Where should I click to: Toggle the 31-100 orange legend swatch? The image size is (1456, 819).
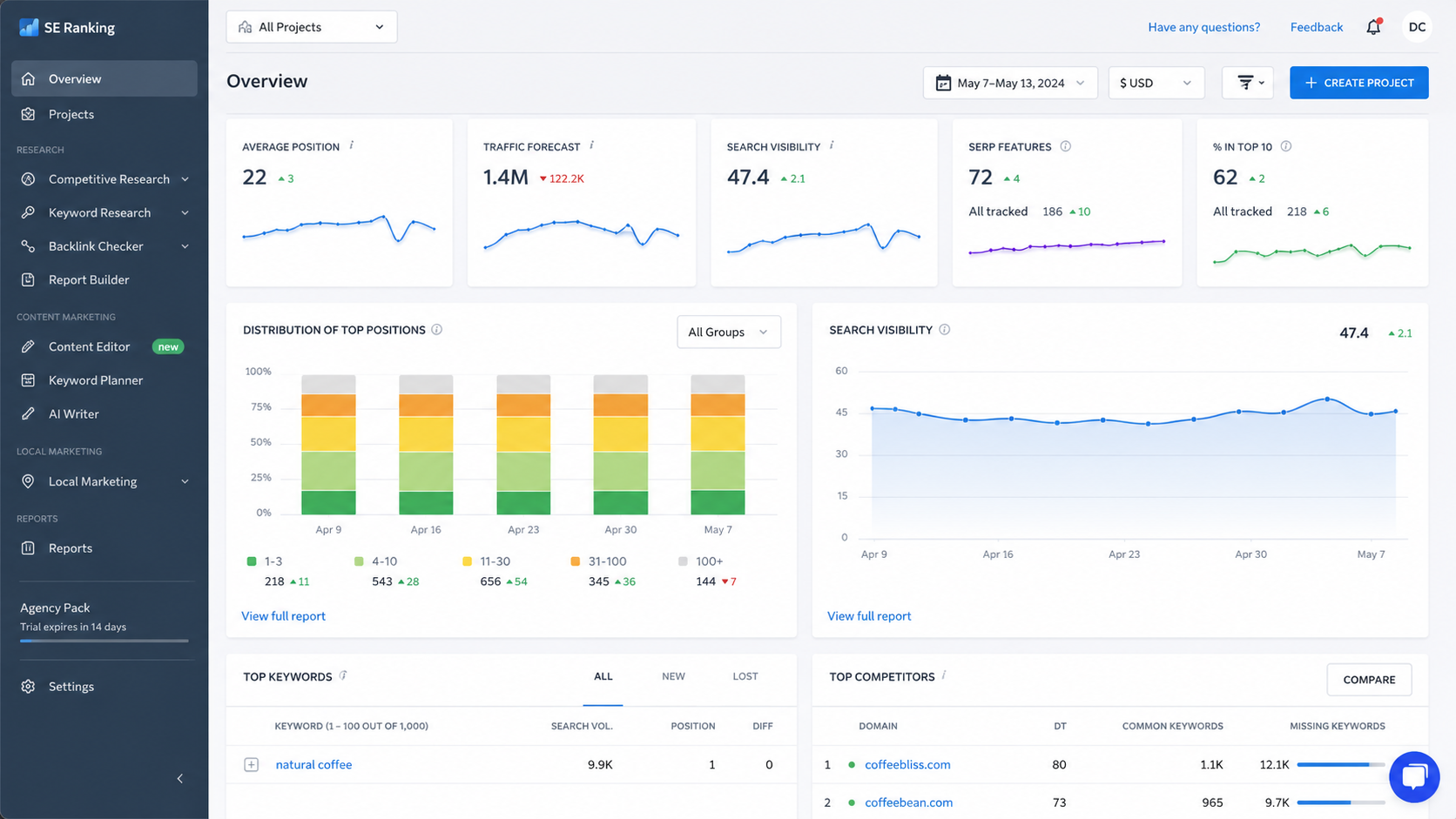tap(576, 561)
